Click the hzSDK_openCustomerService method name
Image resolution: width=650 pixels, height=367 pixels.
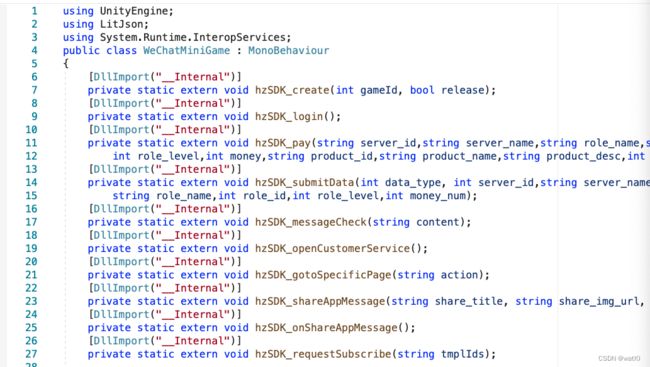pos(332,249)
